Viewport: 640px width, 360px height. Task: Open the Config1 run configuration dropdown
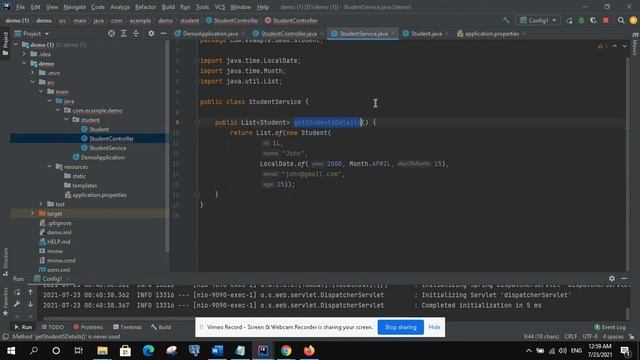[538, 20]
